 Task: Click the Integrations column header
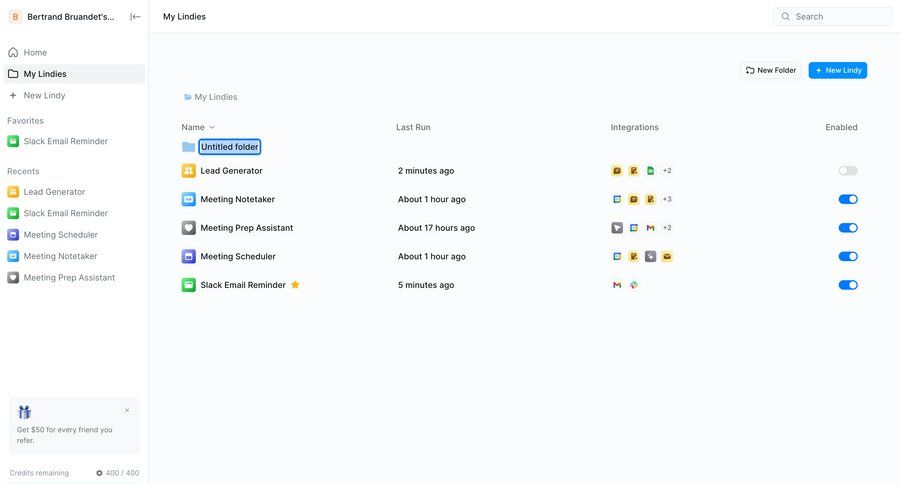pyautogui.click(x=634, y=127)
